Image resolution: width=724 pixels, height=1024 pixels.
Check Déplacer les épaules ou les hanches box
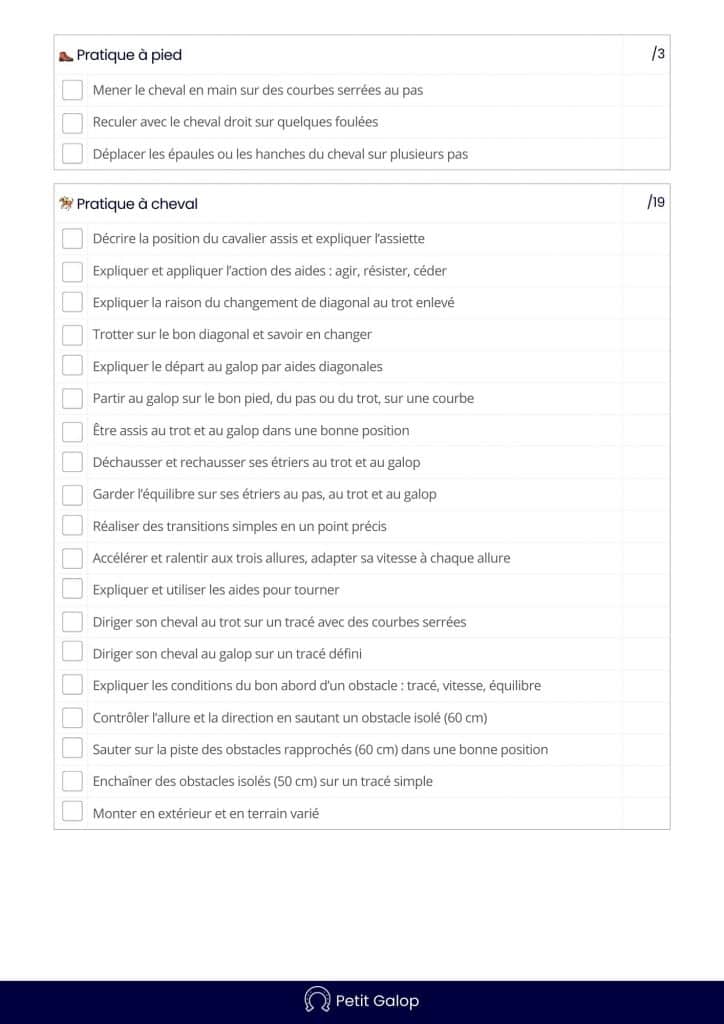72,154
